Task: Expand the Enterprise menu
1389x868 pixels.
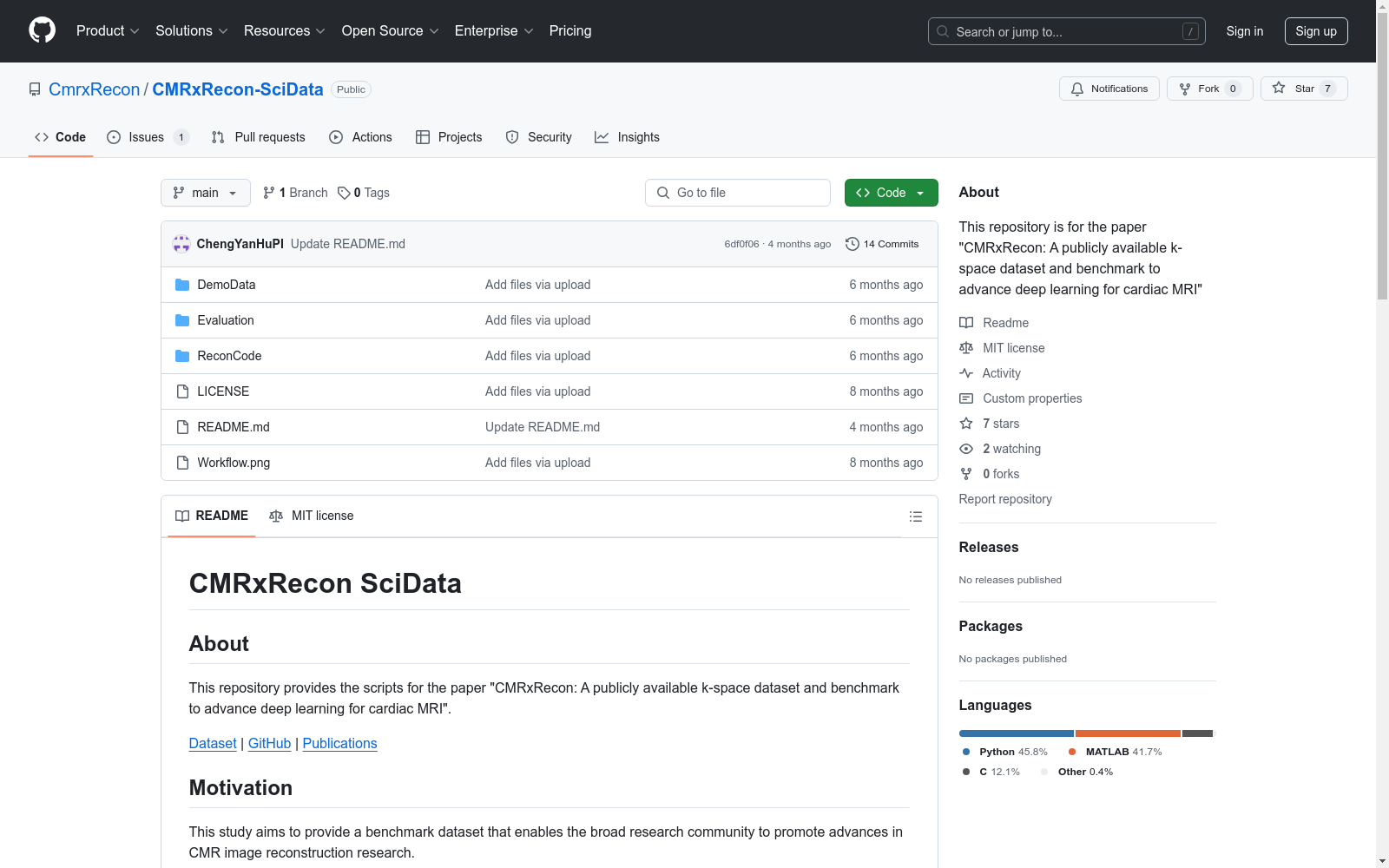Action: coord(494,30)
